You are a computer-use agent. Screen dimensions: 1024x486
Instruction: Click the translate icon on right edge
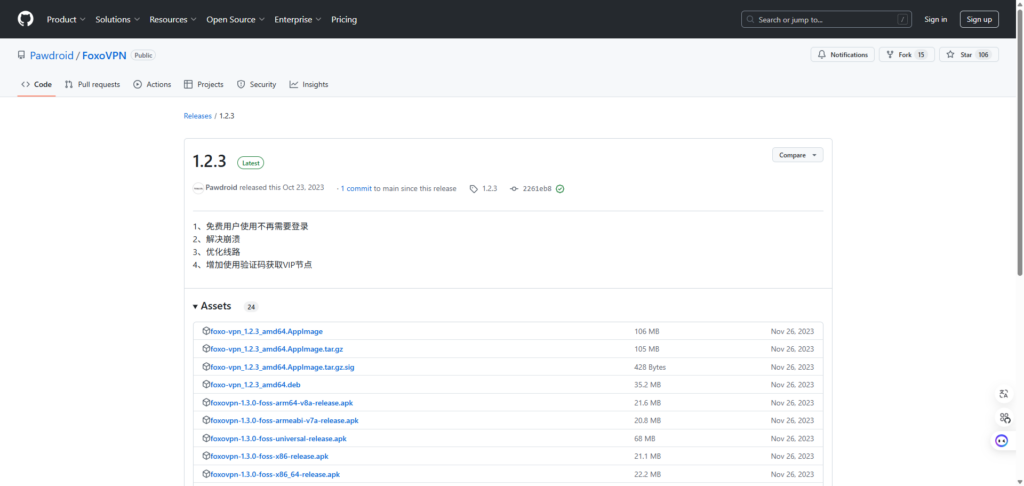pos(1002,394)
